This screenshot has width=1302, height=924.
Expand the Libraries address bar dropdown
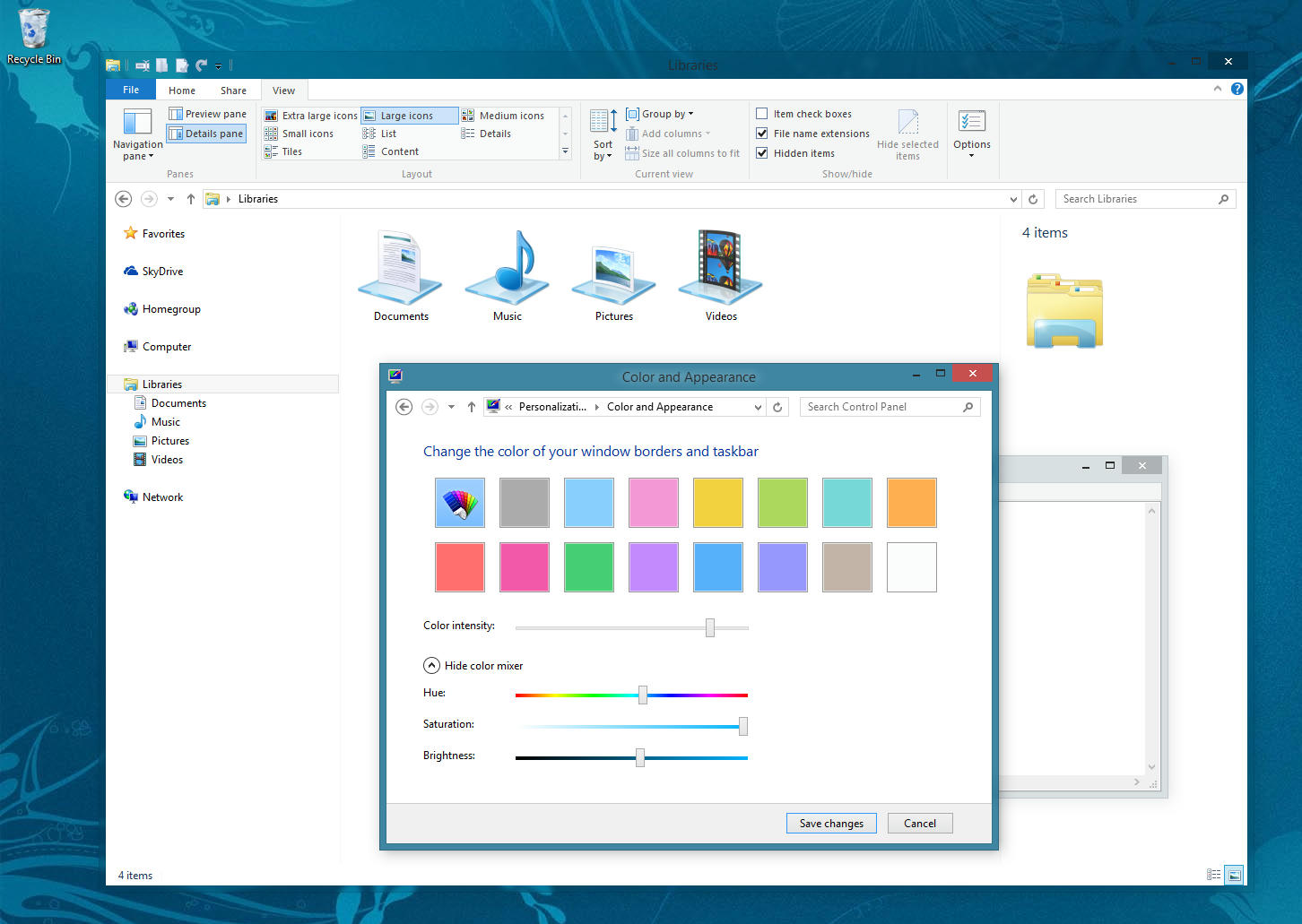pos(1013,199)
